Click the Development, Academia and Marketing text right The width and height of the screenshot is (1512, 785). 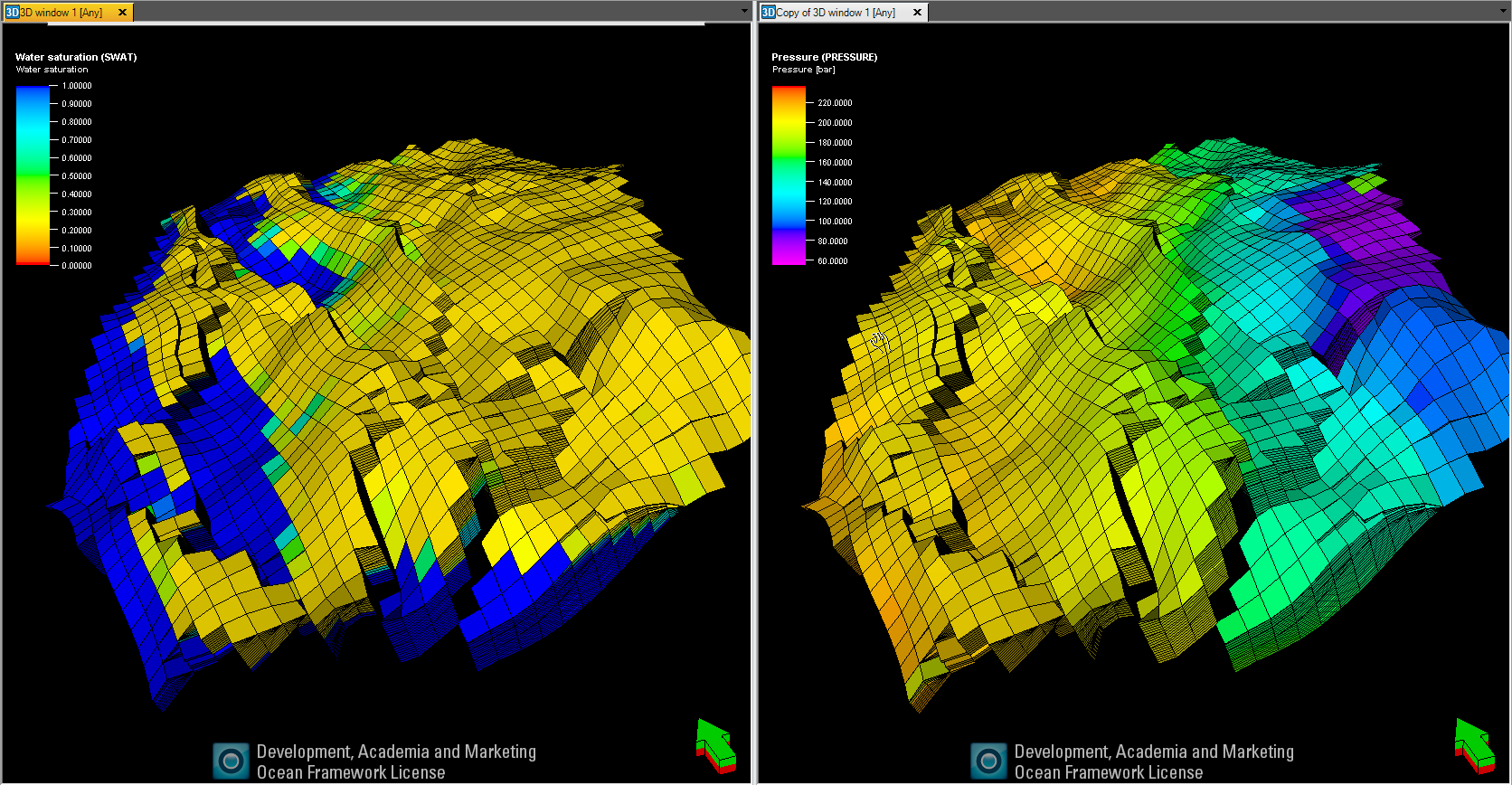tap(1154, 752)
